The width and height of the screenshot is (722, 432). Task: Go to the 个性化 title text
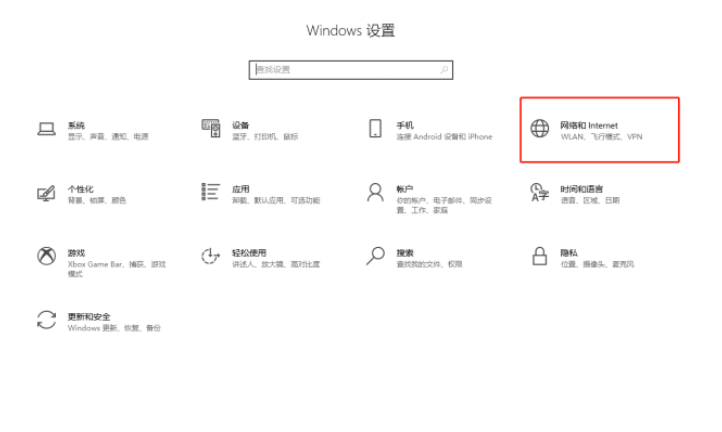pos(80,188)
